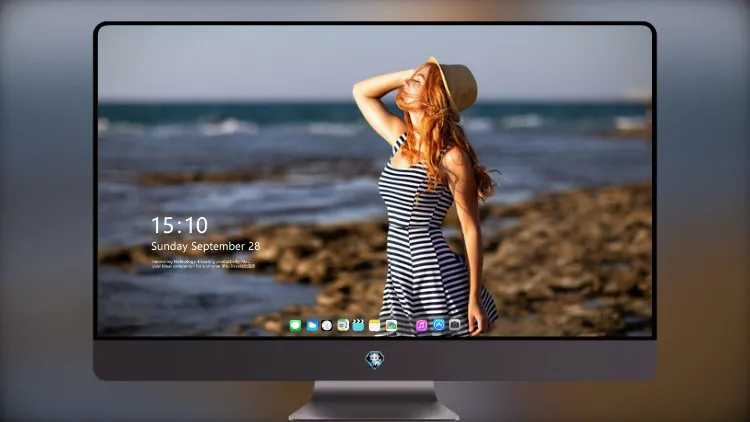Launch the clapperboard video app in dock

(x=358, y=326)
